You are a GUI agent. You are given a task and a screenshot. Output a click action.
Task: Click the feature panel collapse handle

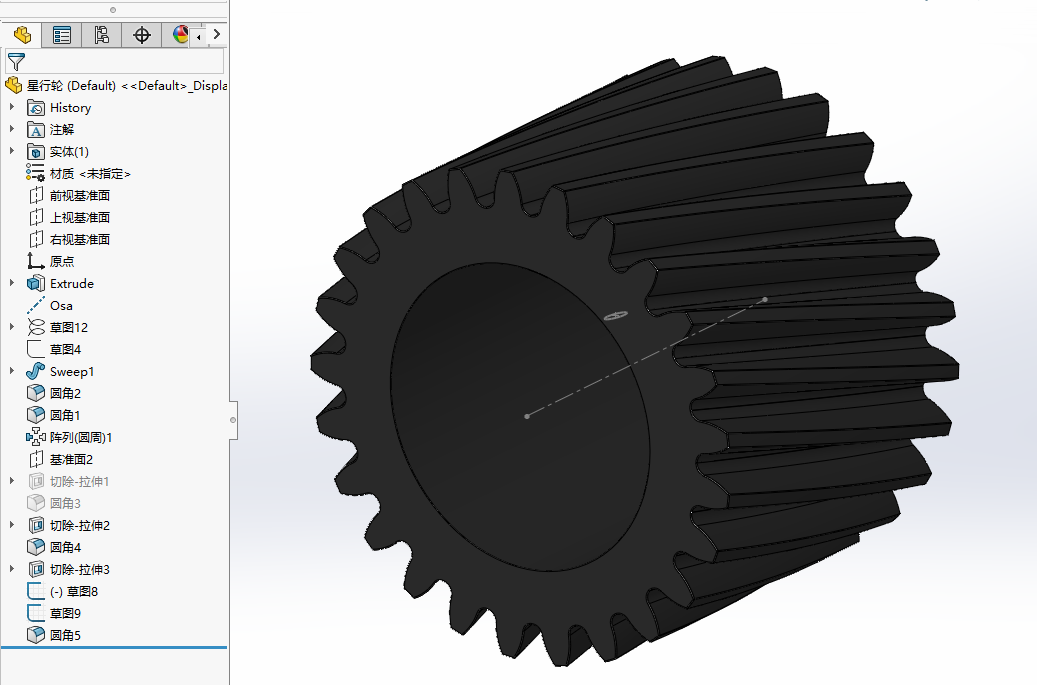pos(233,420)
